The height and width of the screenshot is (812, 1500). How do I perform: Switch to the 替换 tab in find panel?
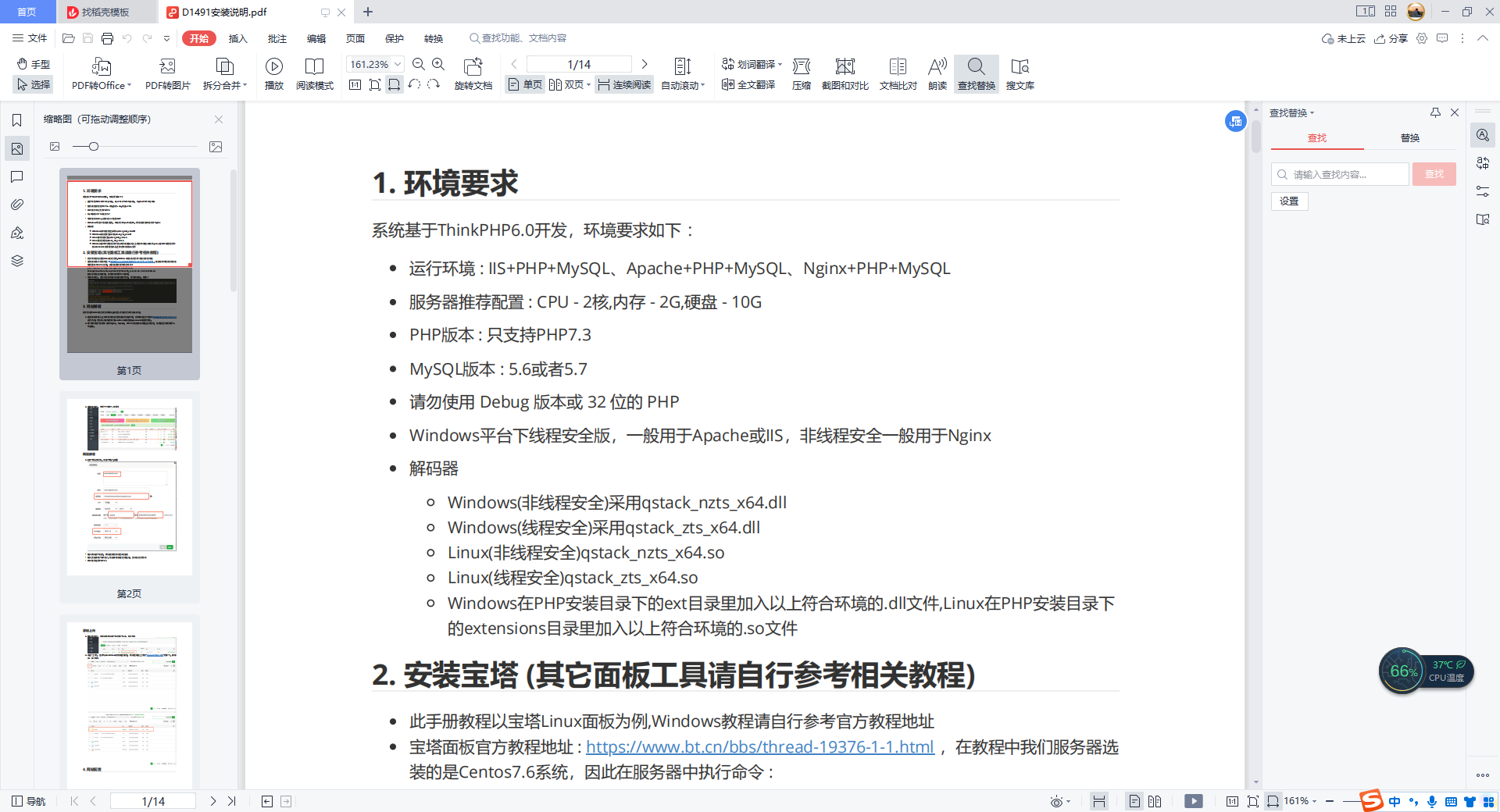click(x=1409, y=137)
